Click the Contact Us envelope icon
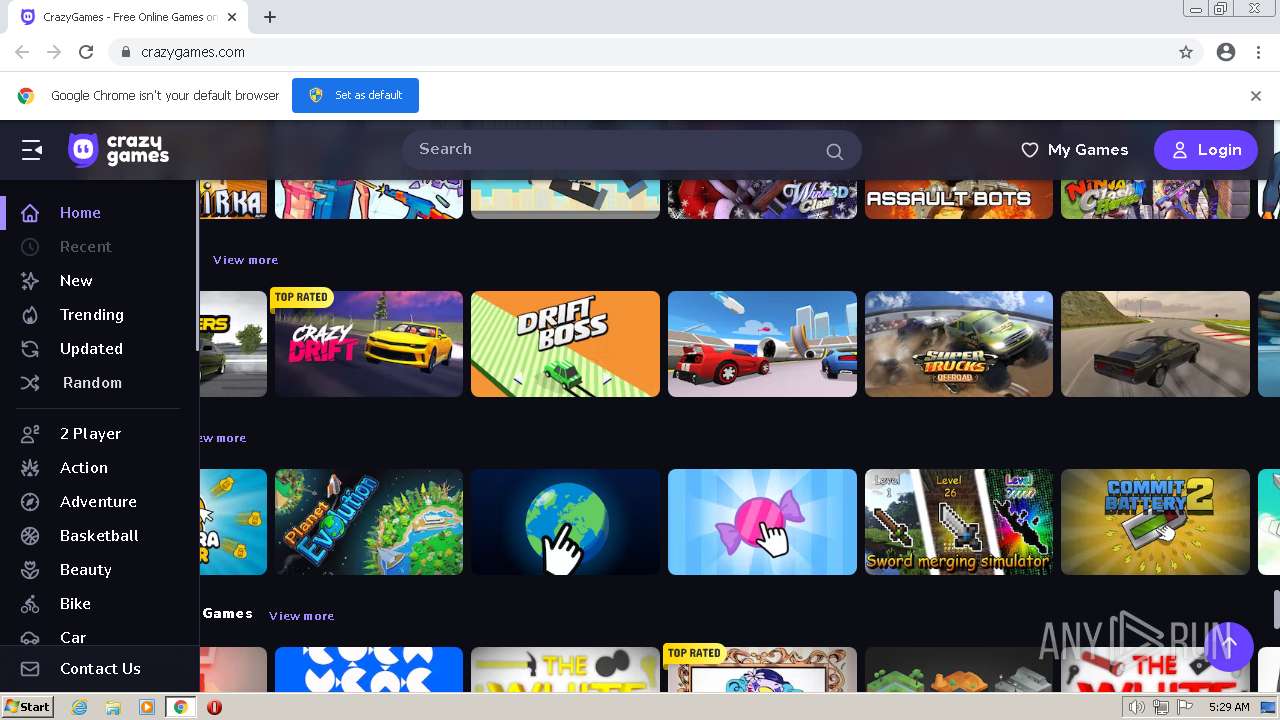The width and height of the screenshot is (1280, 720). (x=30, y=669)
